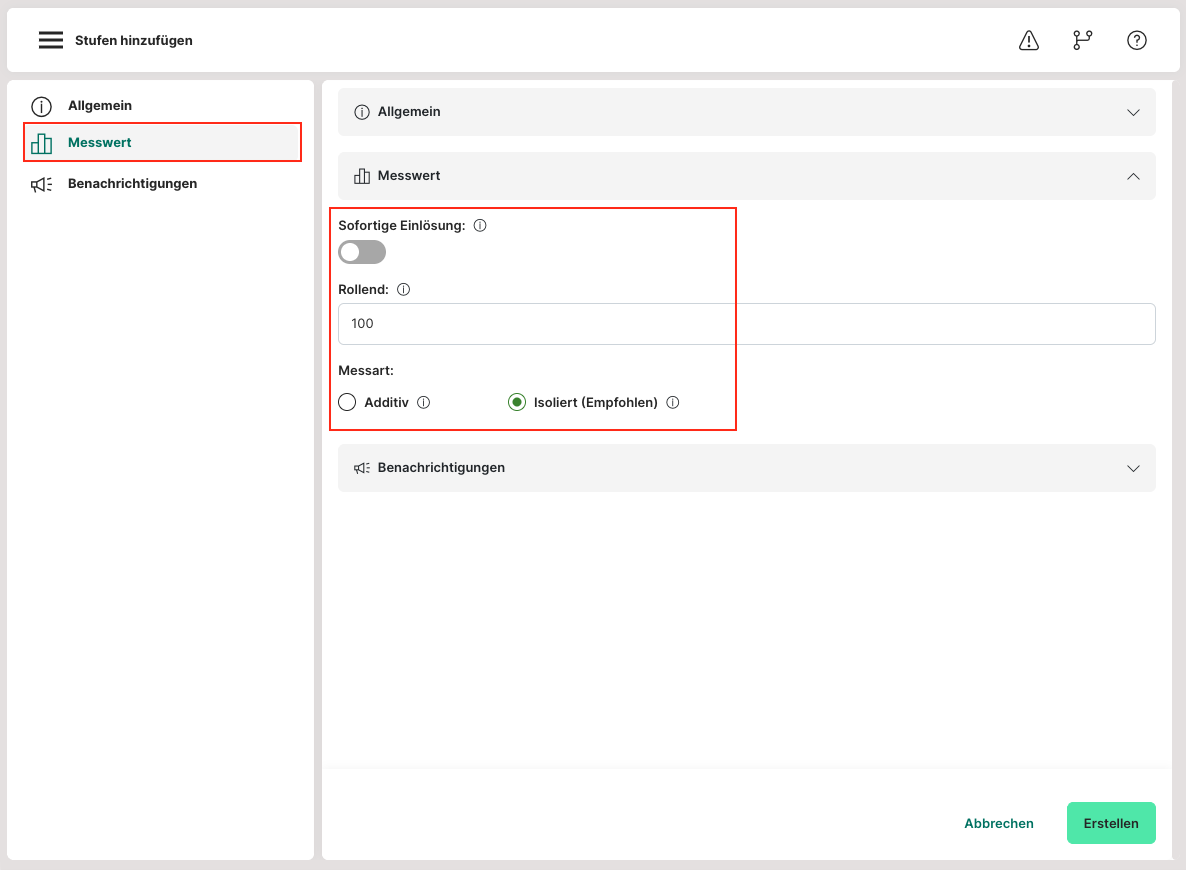Collapse the Messwert section
This screenshot has width=1186, height=870.
tap(1133, 176)
